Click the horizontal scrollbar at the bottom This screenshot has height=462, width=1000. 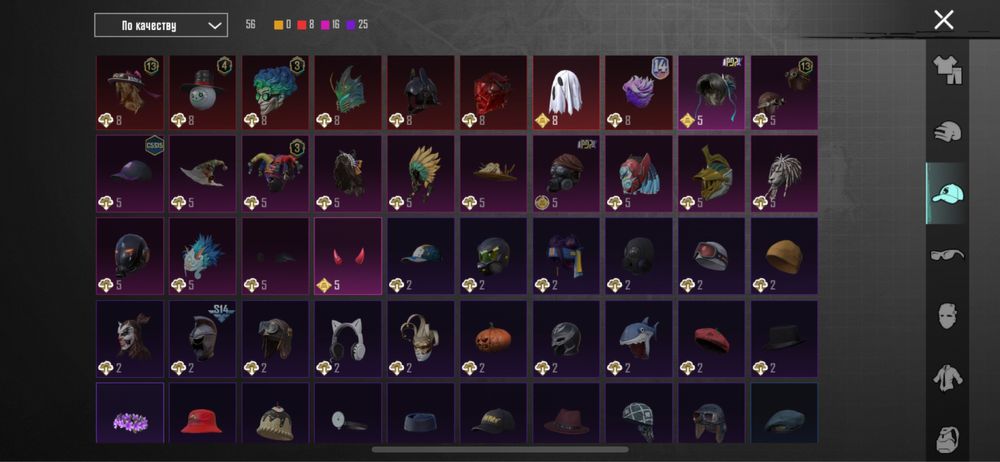(500, 449)
